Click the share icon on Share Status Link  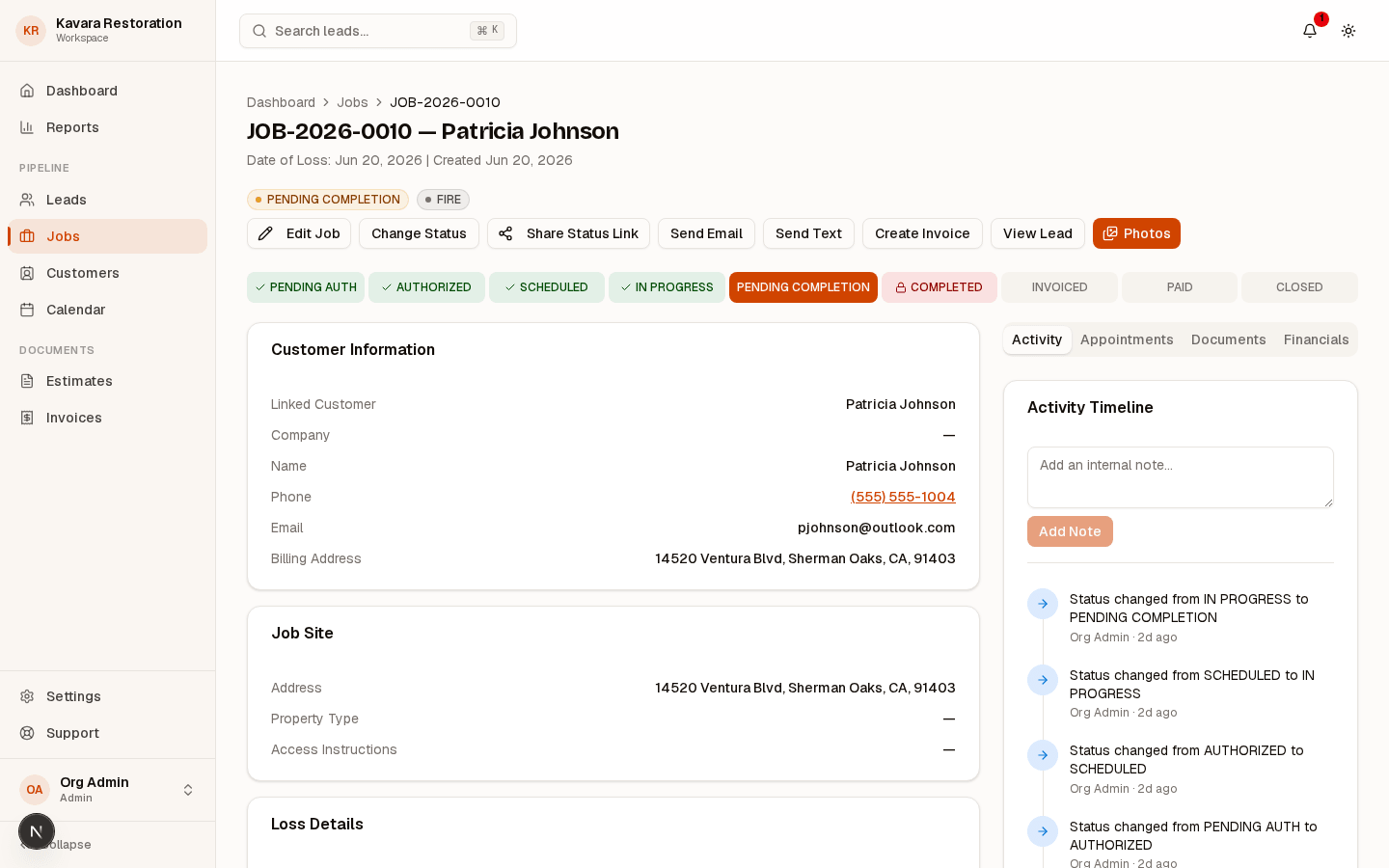coord(505,233)
